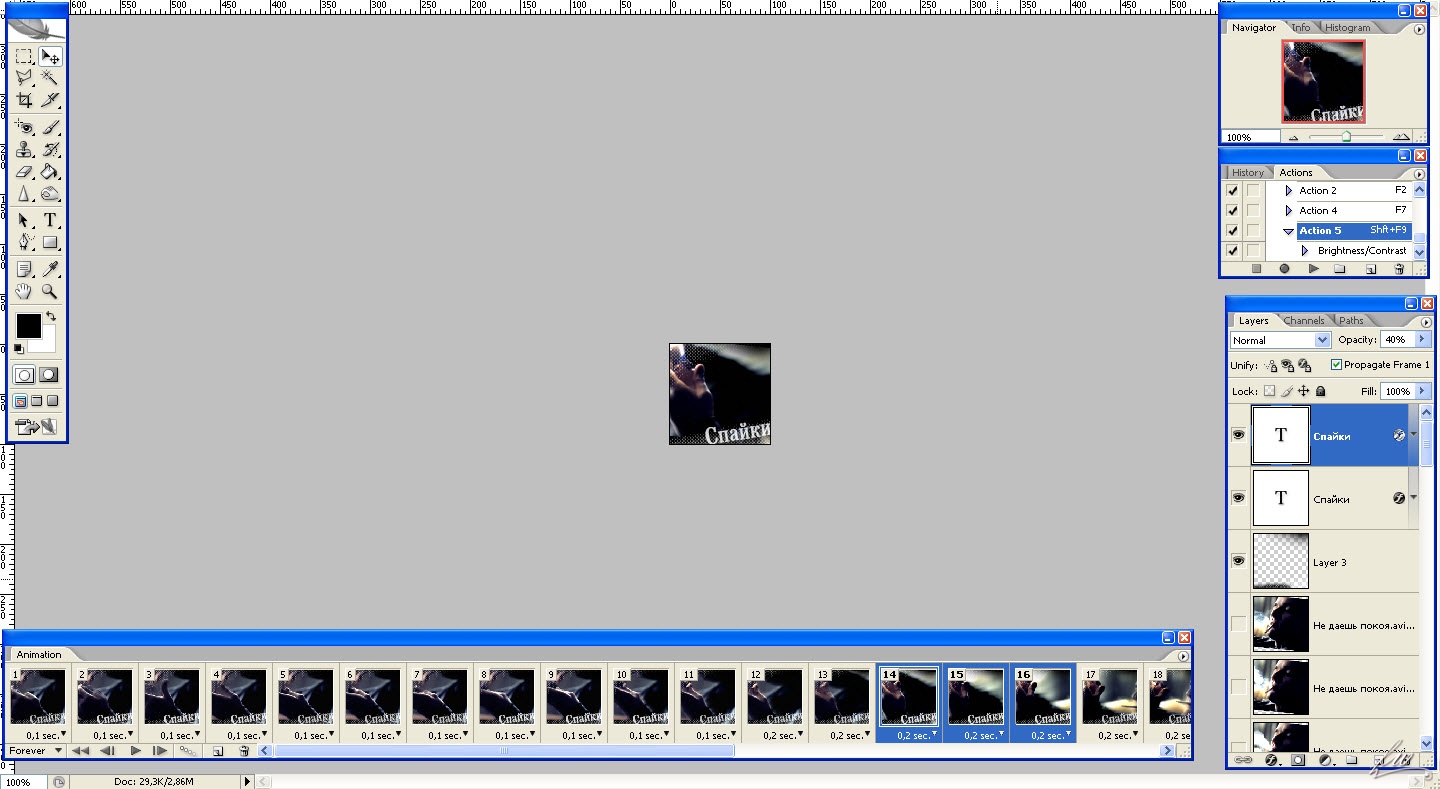Open the Forever looping options dropdown

[36, 751]
